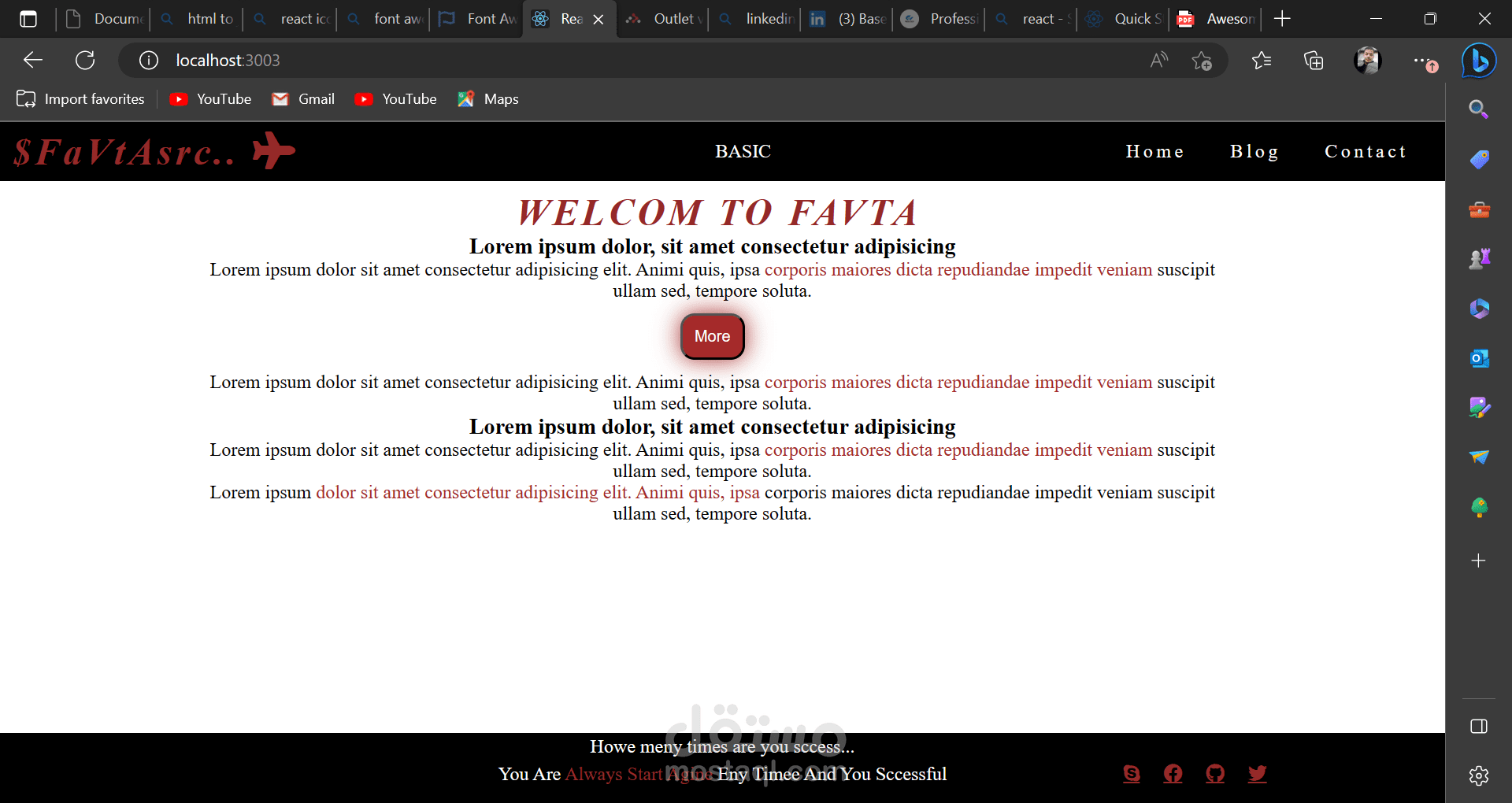The width and height of the screenshot is (1512, 803).
Task: Open the Gmail bookmark
Action: (x=303, y=99)
